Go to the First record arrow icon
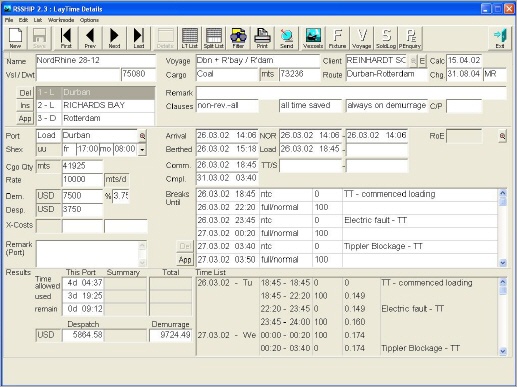This screenshot has height=387, width=517. click(66, 38)
